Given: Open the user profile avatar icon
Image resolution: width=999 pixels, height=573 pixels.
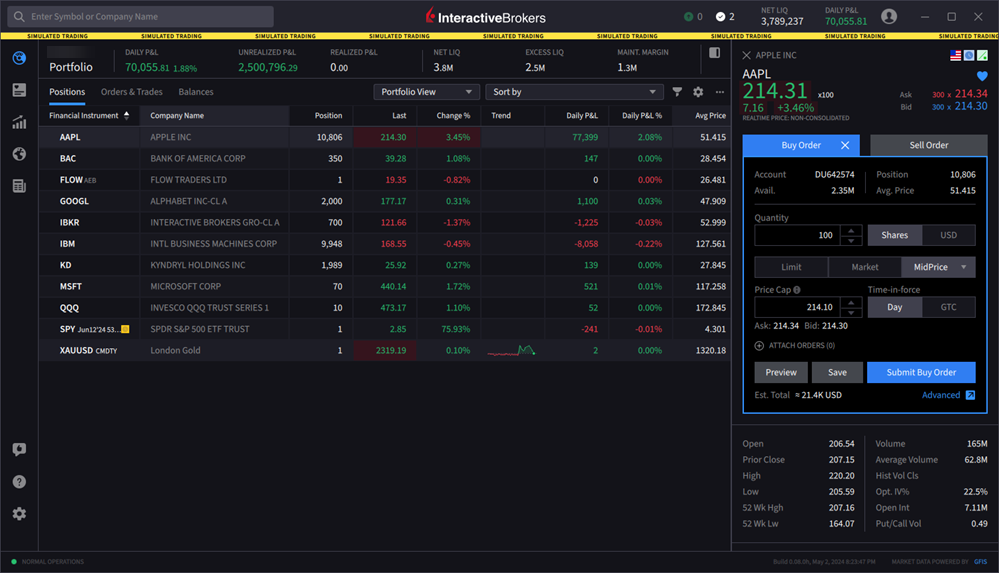Looking at the screenshot, I should [x=889, y=17].
